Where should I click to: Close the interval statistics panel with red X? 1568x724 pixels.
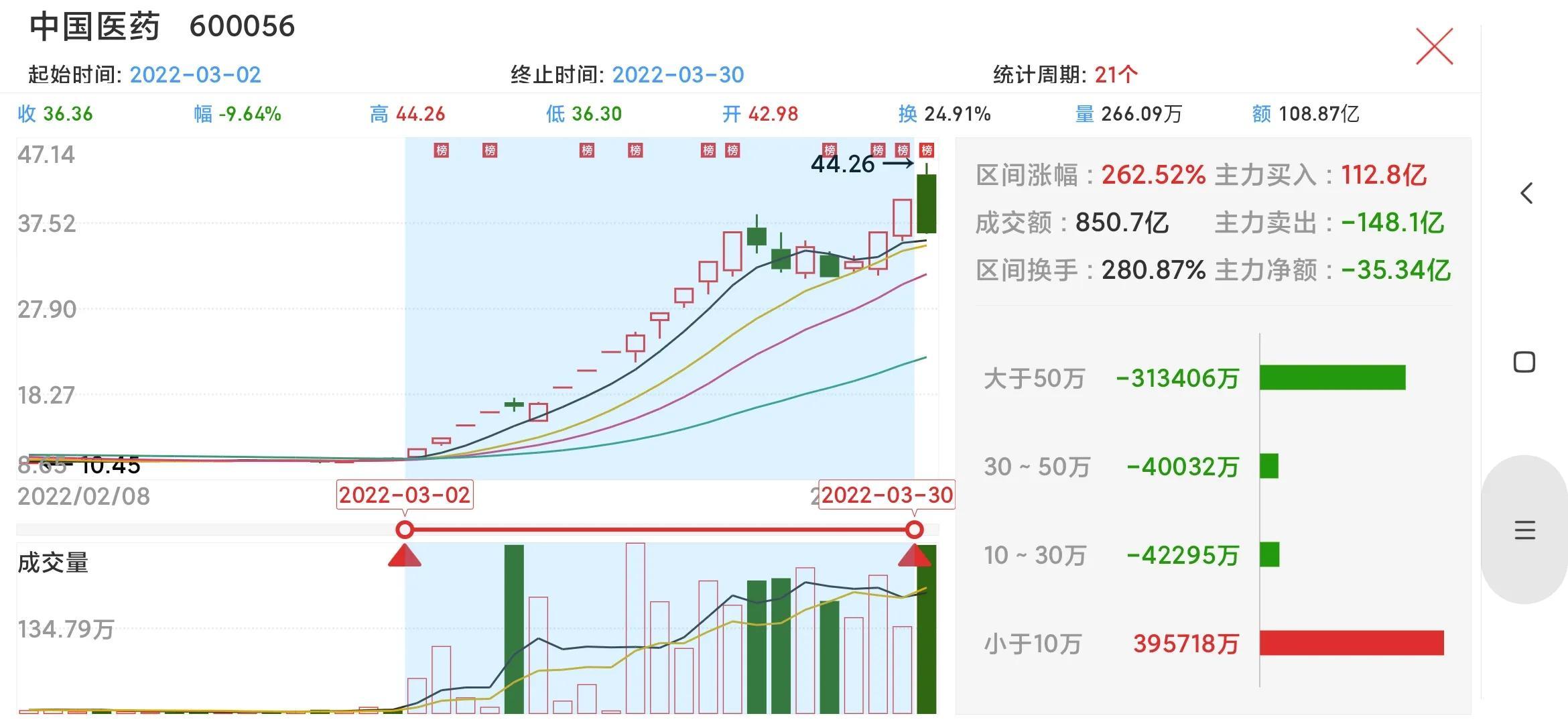1434,46
